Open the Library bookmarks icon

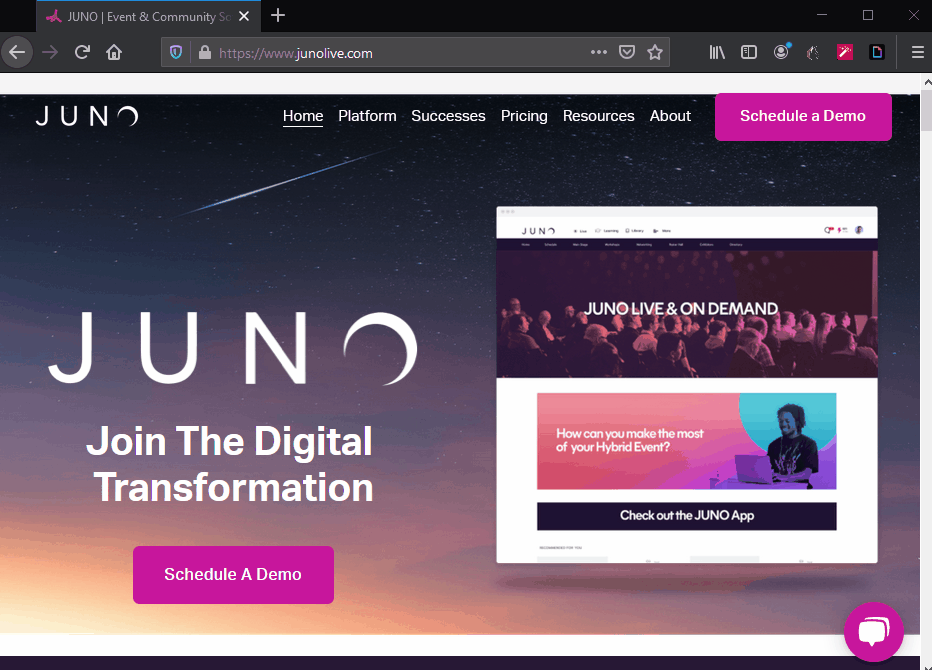click(x=717, y=52)
